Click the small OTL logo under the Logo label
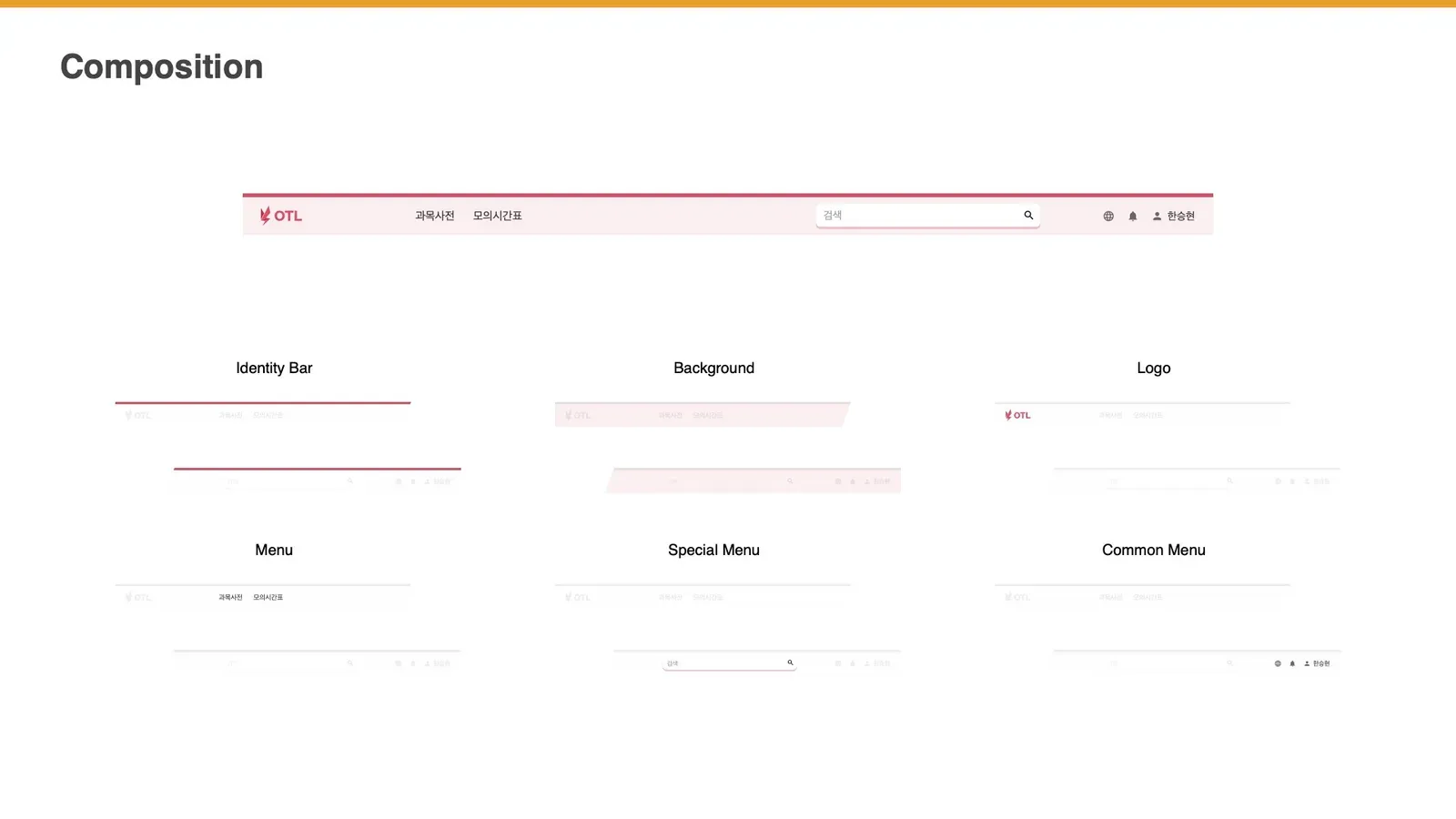The image size is (1456, 819). tap(1017, 415)
